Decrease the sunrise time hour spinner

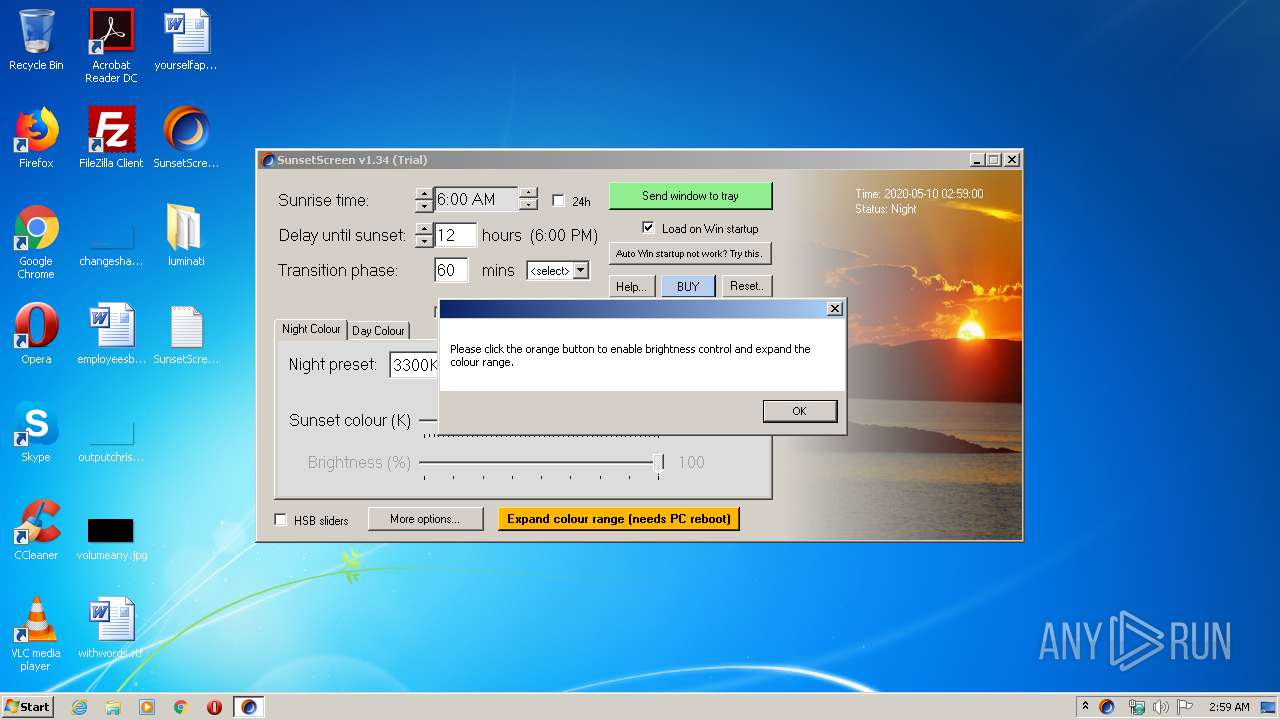click(x=424, y=206)
